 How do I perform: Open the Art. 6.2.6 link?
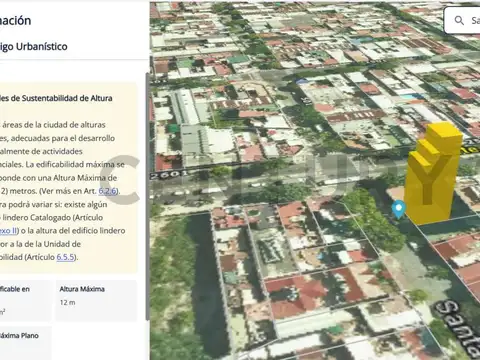click(108, 191)
